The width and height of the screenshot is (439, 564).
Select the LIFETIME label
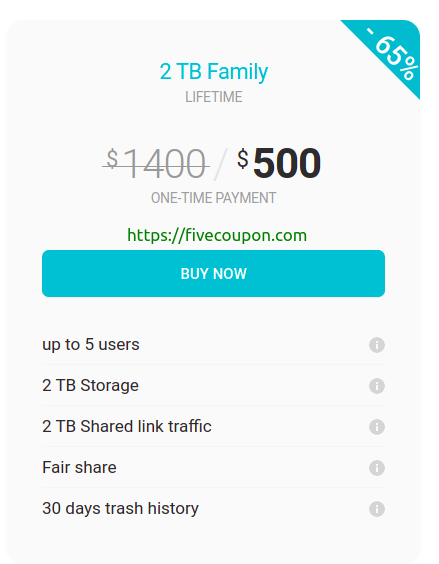pyautogui.click(x=214, y=97)
